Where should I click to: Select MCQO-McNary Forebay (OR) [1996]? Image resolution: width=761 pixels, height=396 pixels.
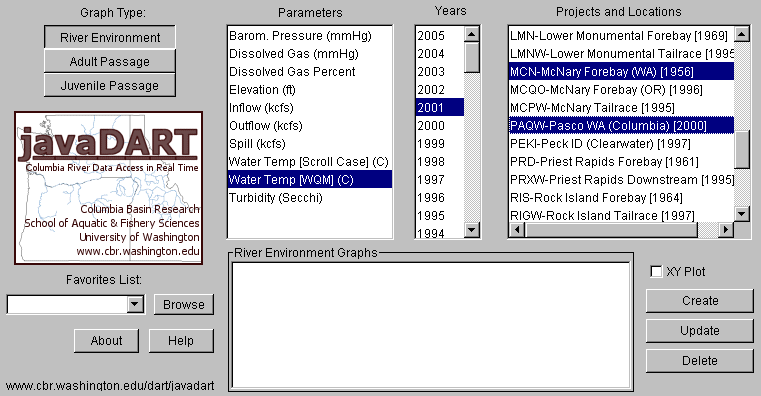coord(621,90)
